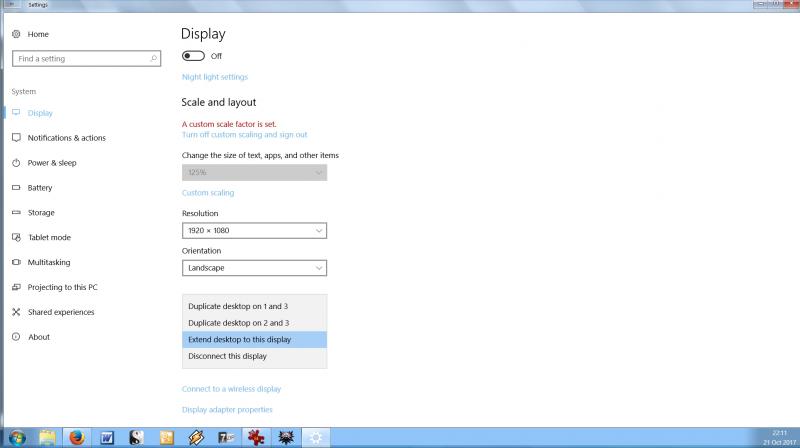The height and width of the screenshot is (448, 800).
Task: Click the About info icon
Action: 16,337
